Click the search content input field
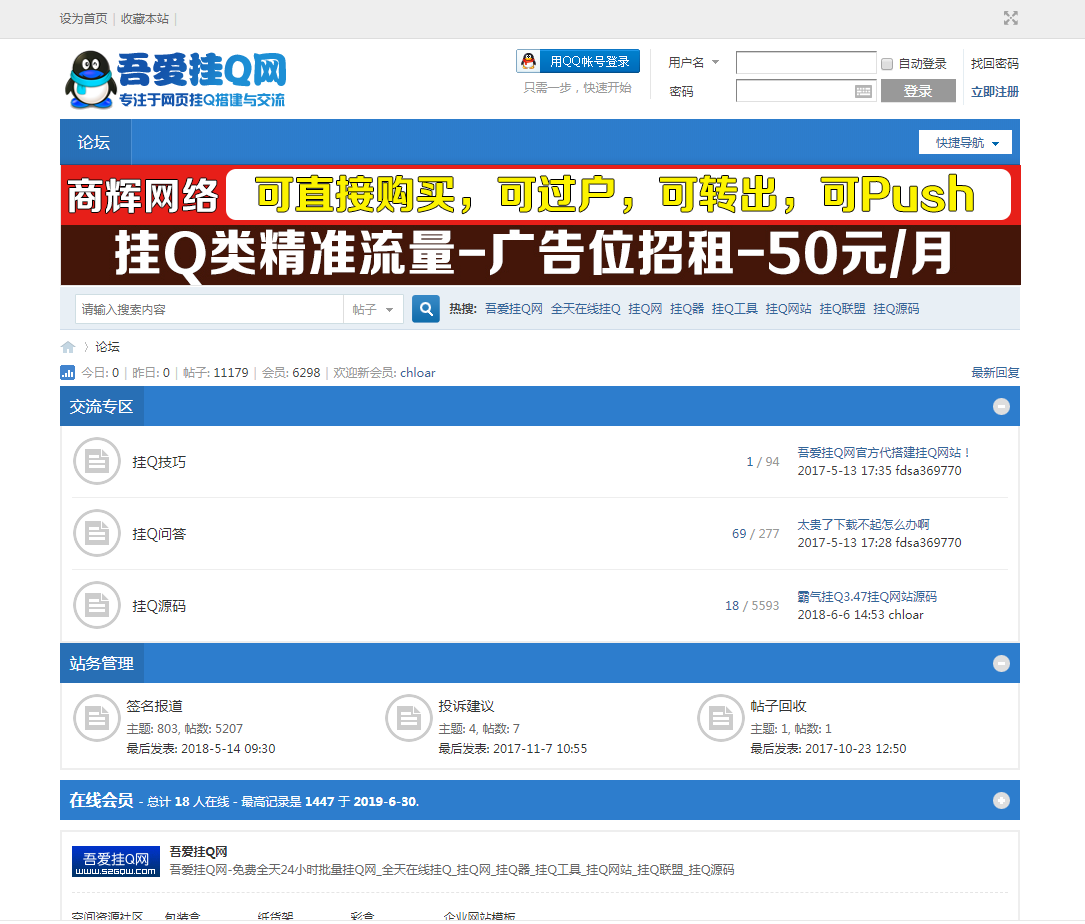 point(209,310)
